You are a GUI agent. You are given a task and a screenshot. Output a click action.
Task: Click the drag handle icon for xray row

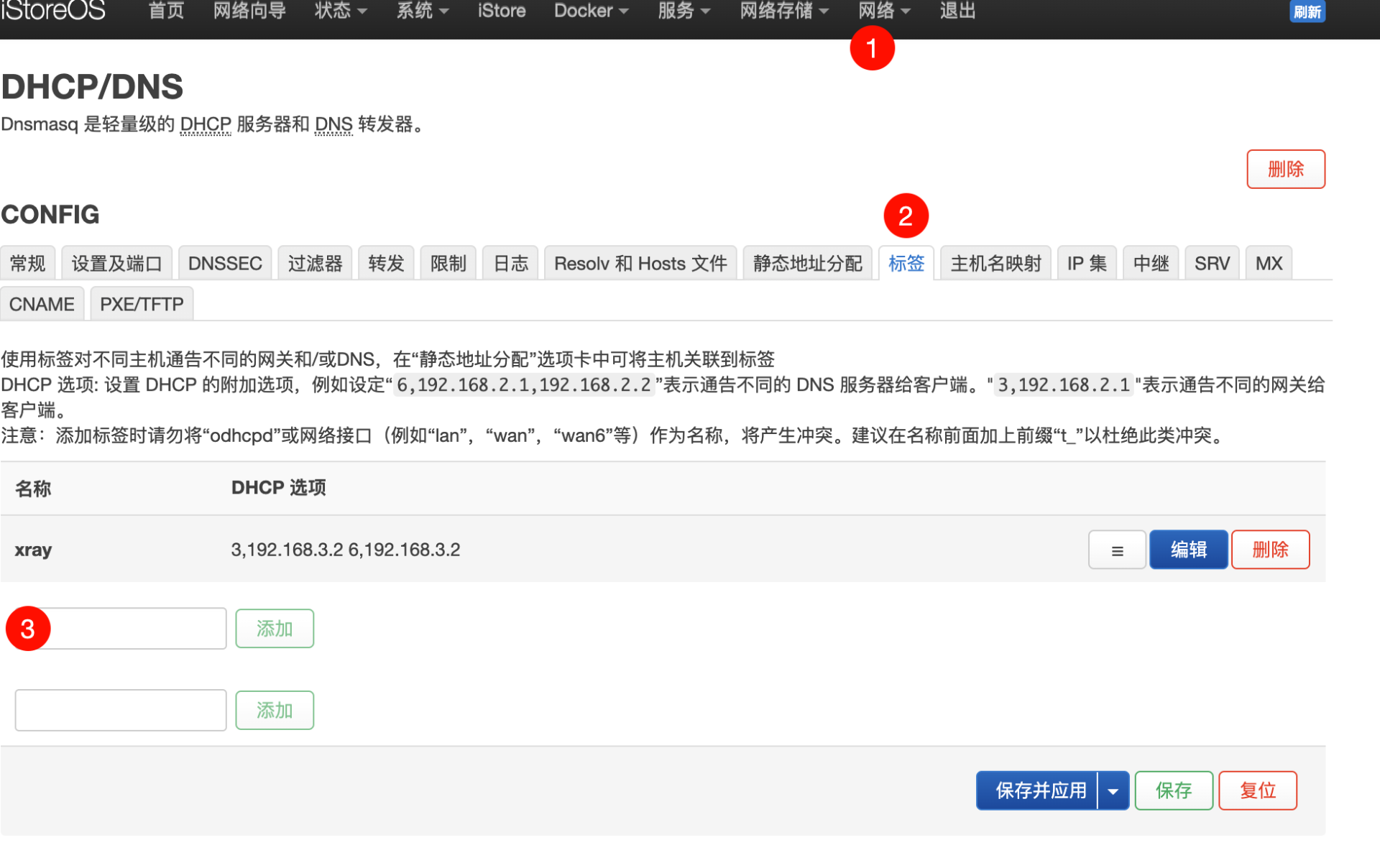pos(1116,550)
